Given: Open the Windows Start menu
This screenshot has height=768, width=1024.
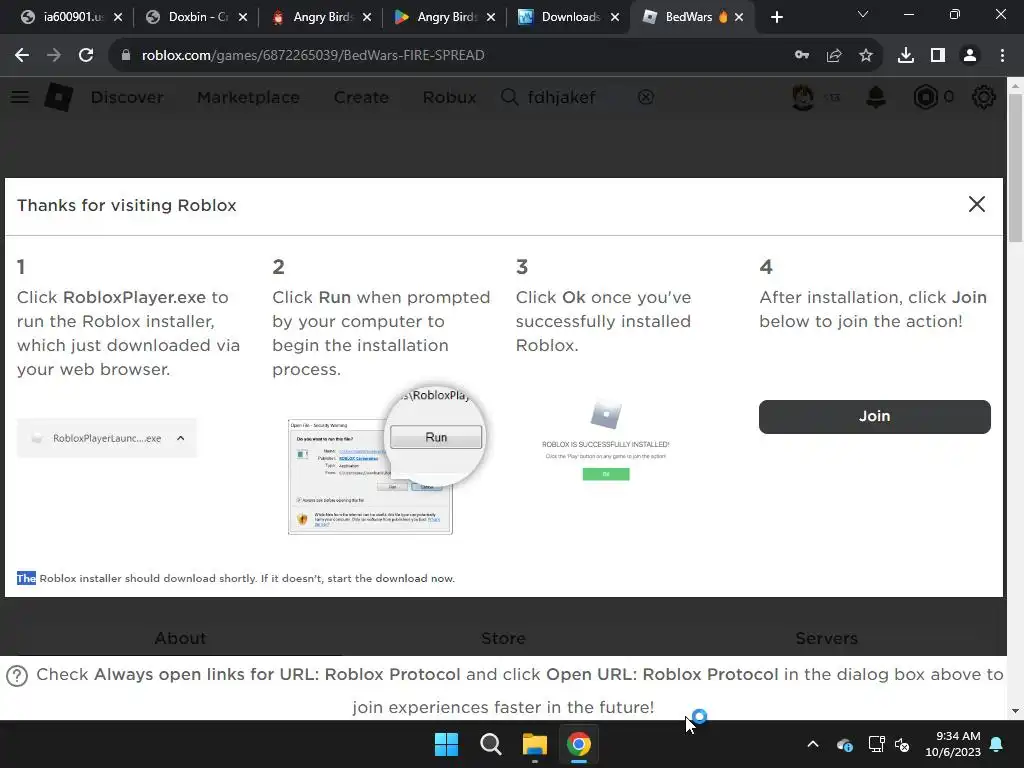Looking at the screenshot, I should pyautogui.click(x=447, y=744).
